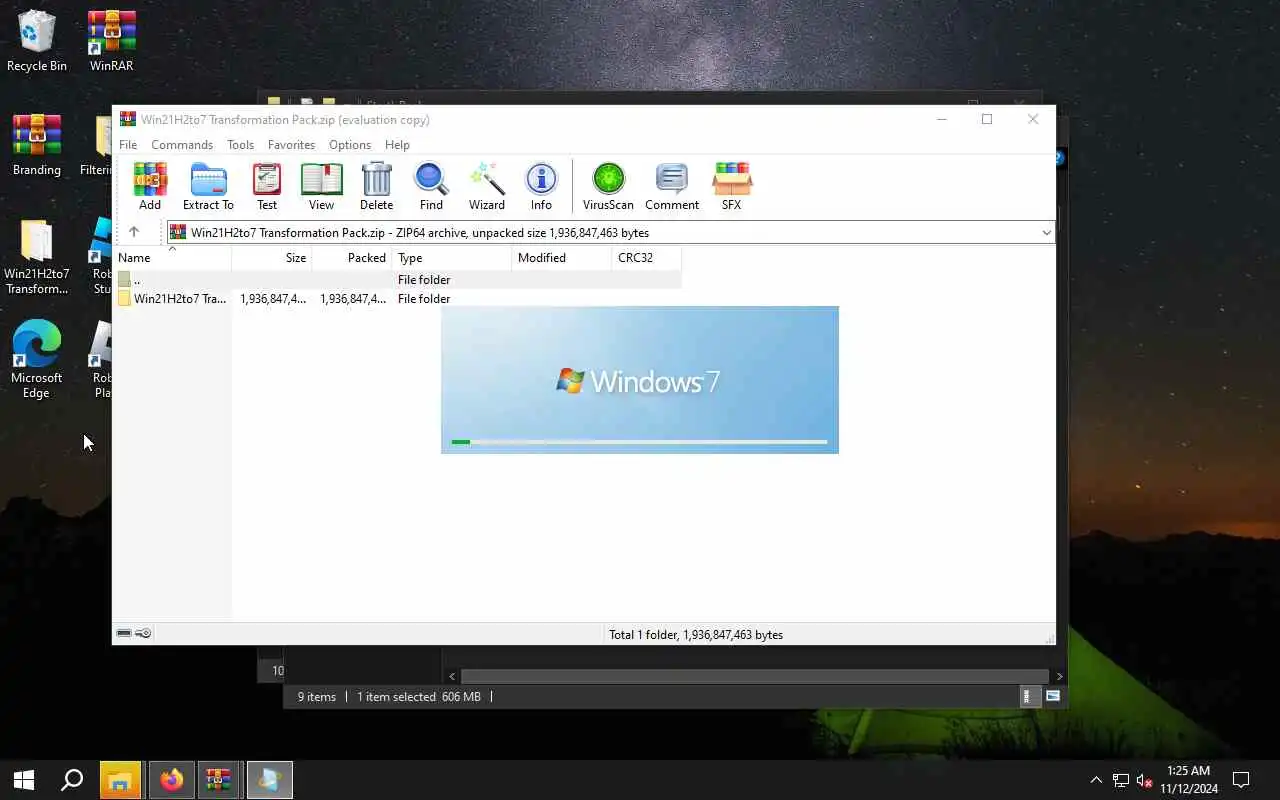Select the WinRAR desktop shortcut

[112, 41]
